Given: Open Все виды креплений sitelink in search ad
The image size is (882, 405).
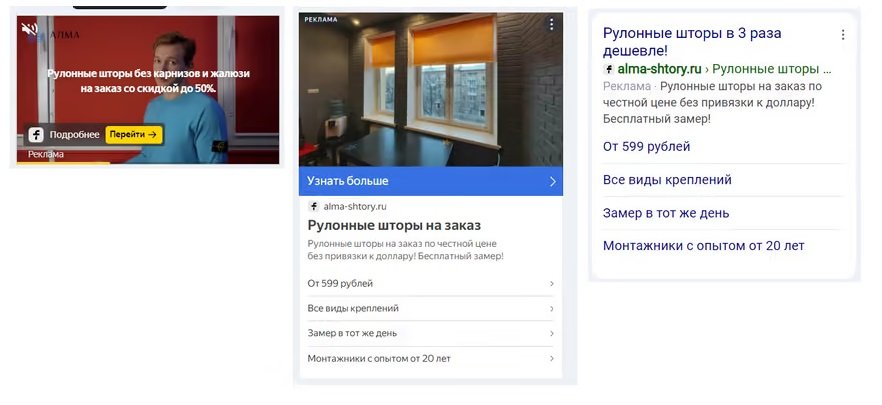Looking at the screenshot, I should click(667, 180).
